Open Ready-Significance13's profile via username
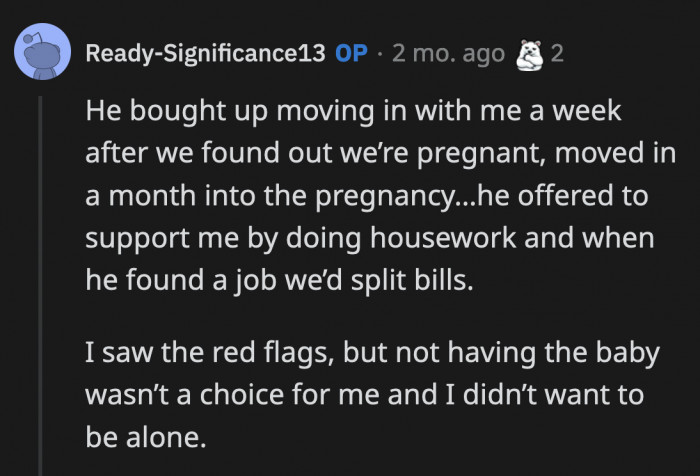 (205, 54)
